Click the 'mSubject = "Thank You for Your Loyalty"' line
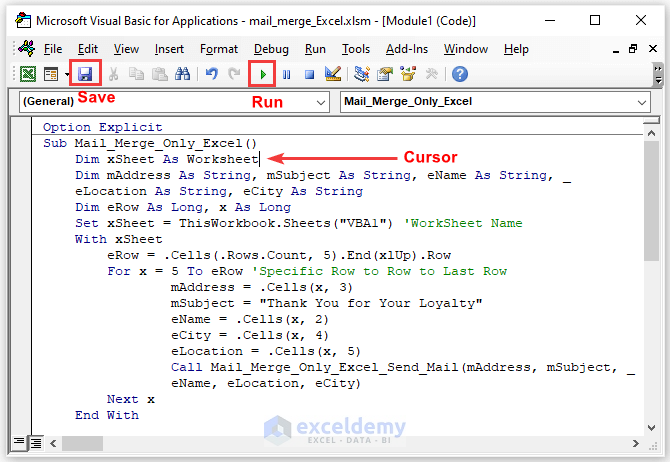 click(x=326, y=303)
